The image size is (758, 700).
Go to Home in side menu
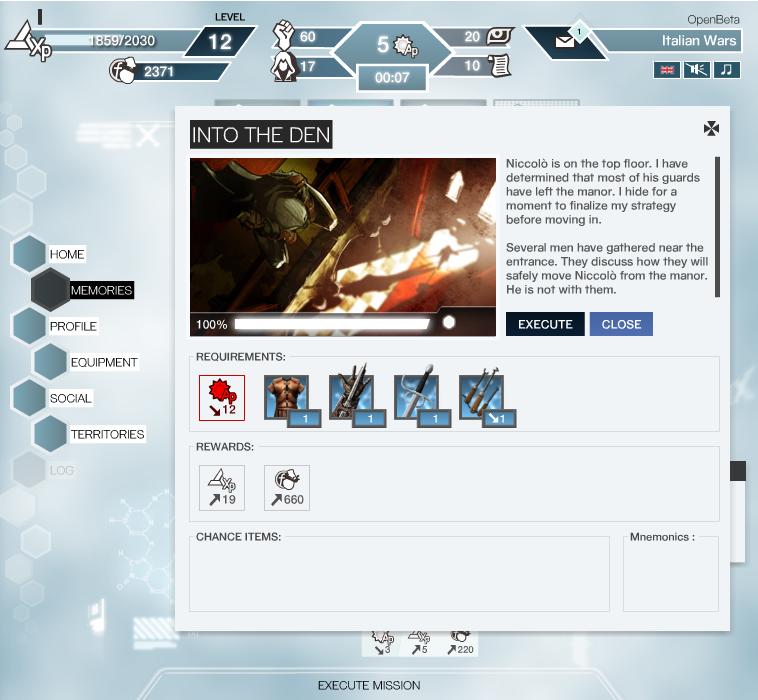tap(67, 254)
